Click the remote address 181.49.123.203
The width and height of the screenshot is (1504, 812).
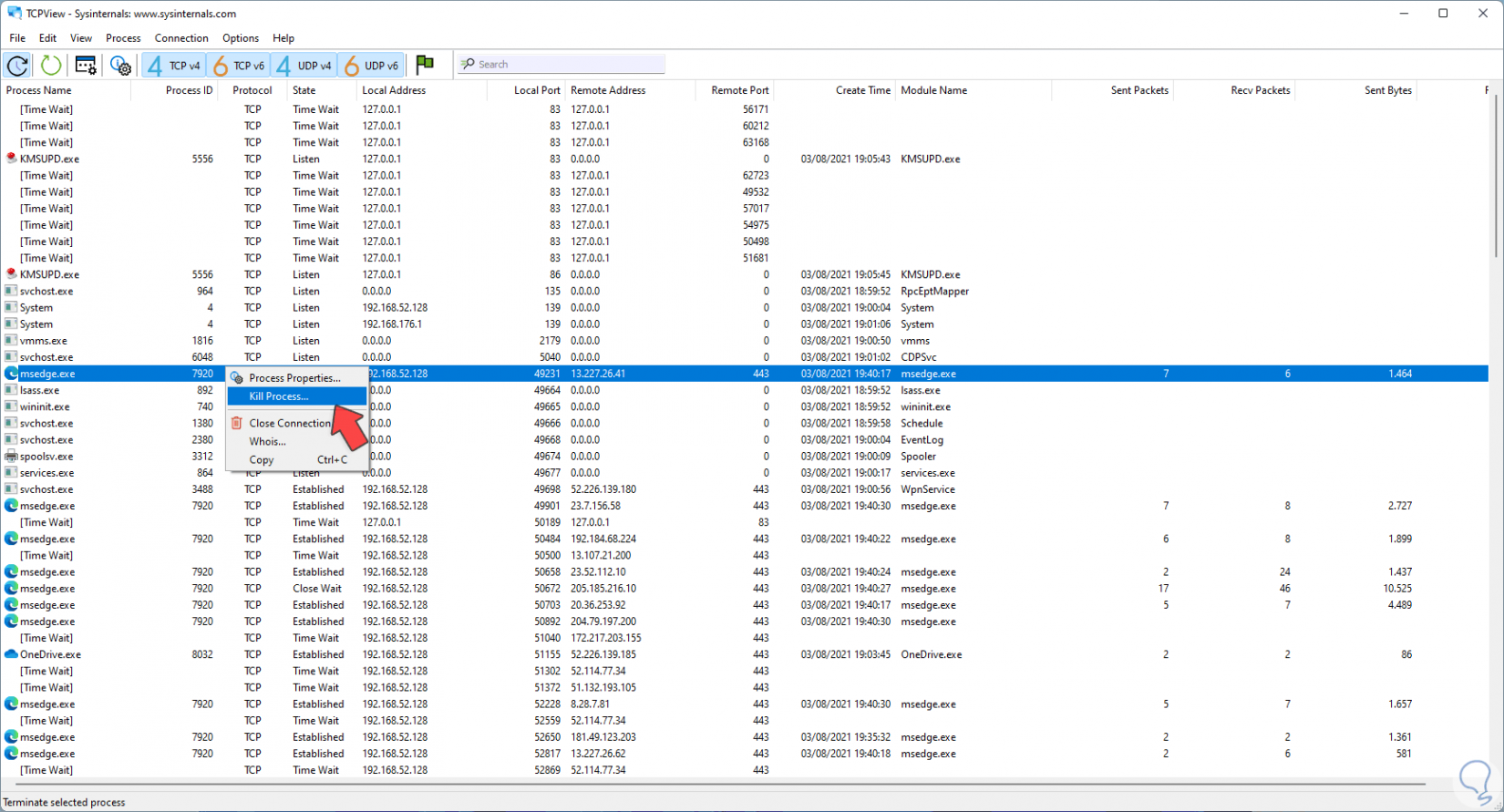point(603,737)
